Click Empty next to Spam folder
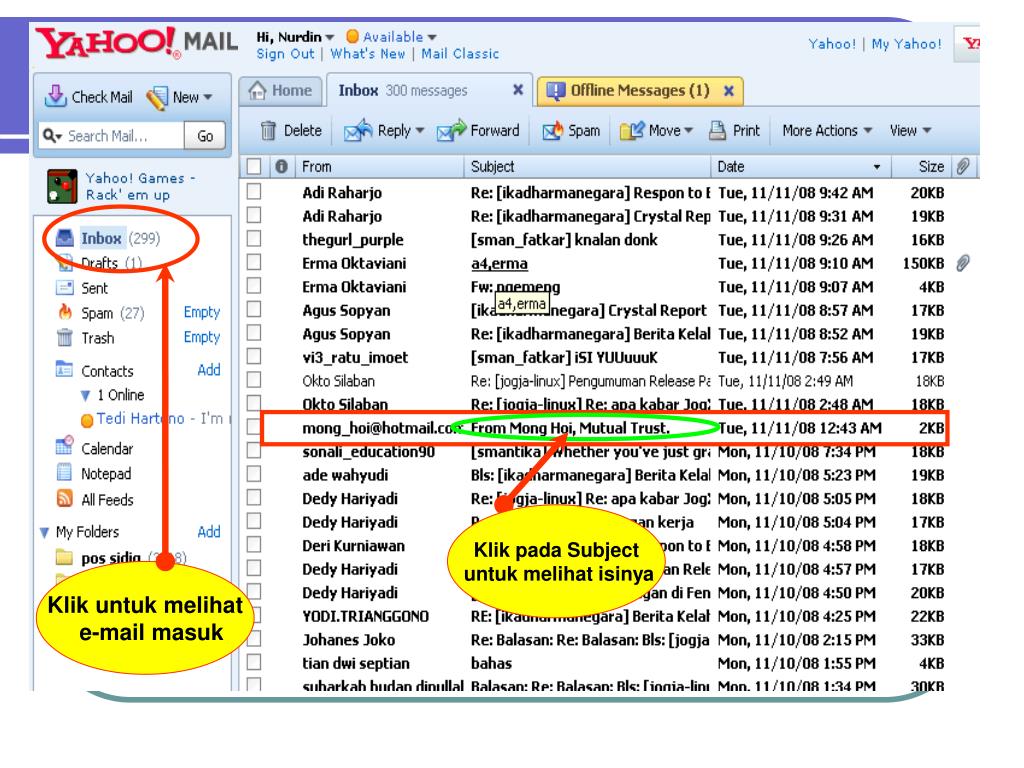Image resolution: width=1024 pixels, height=768 pixels. coord(202,312)
